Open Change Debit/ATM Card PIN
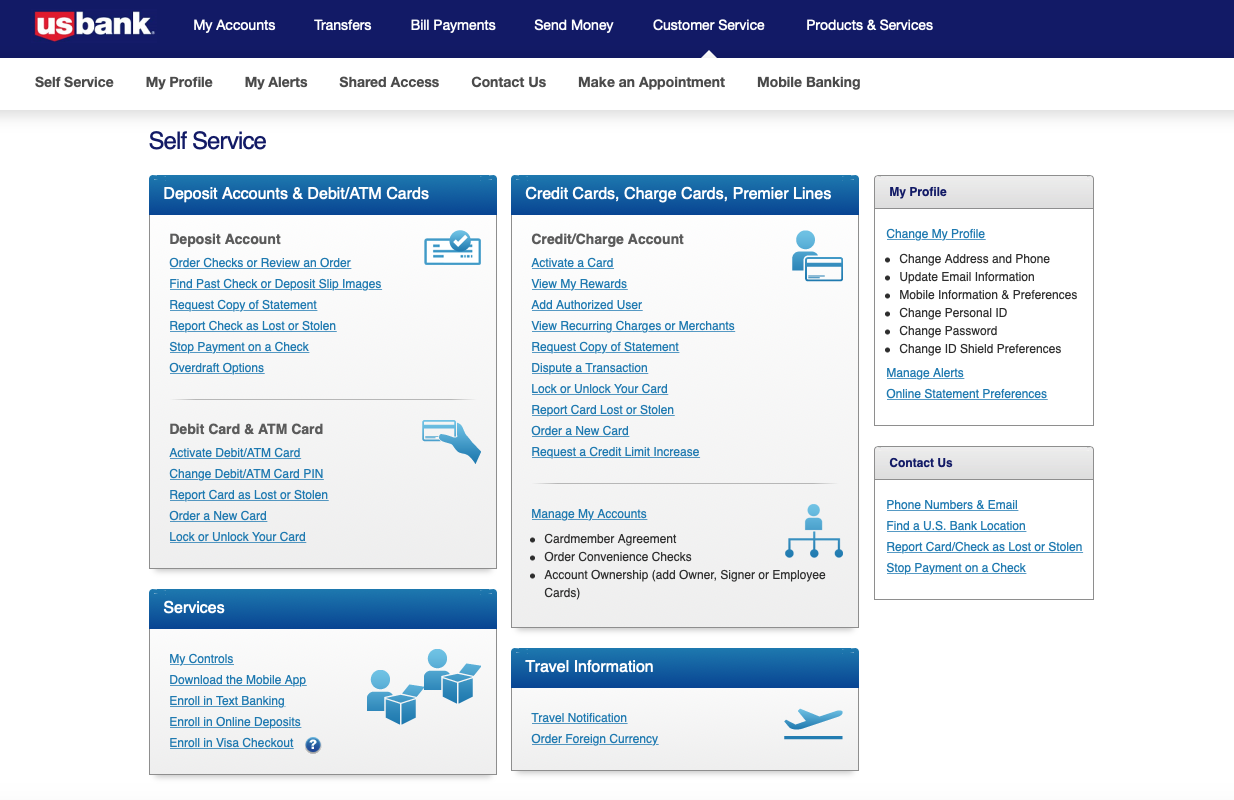This screenshot has width=1234, height=800. coord(247,474)
